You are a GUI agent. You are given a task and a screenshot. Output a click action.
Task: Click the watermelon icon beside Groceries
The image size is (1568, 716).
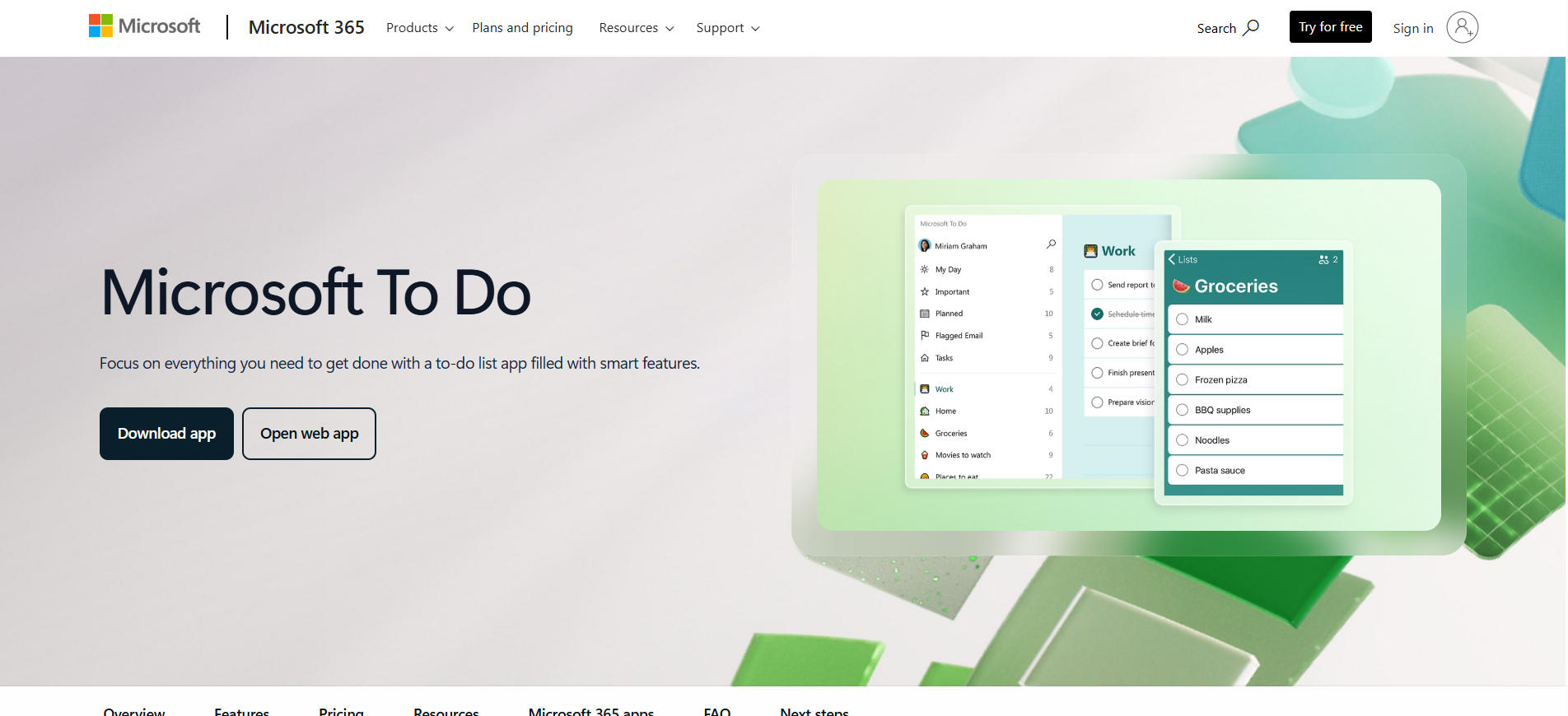click(1181, 286)
